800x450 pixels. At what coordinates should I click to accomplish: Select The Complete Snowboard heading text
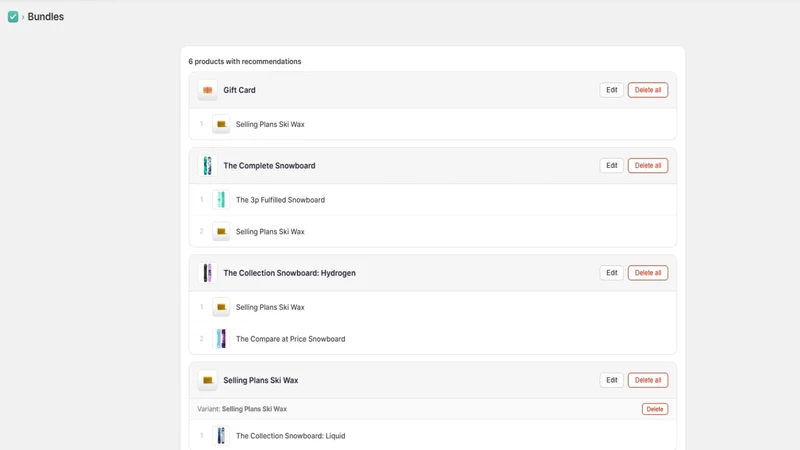click(269, 166)
